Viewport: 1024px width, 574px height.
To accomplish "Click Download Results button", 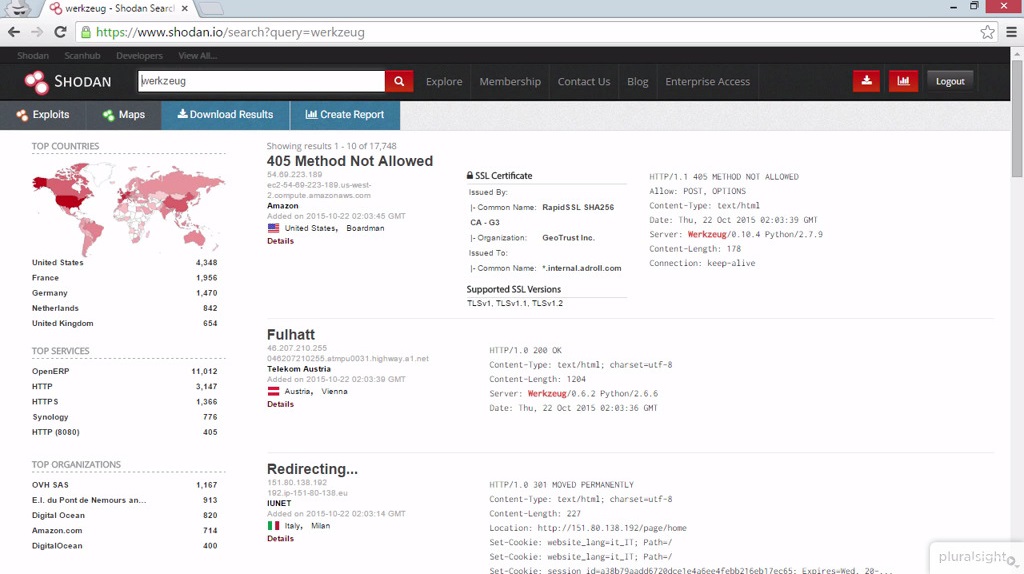I will pos(225,115).
